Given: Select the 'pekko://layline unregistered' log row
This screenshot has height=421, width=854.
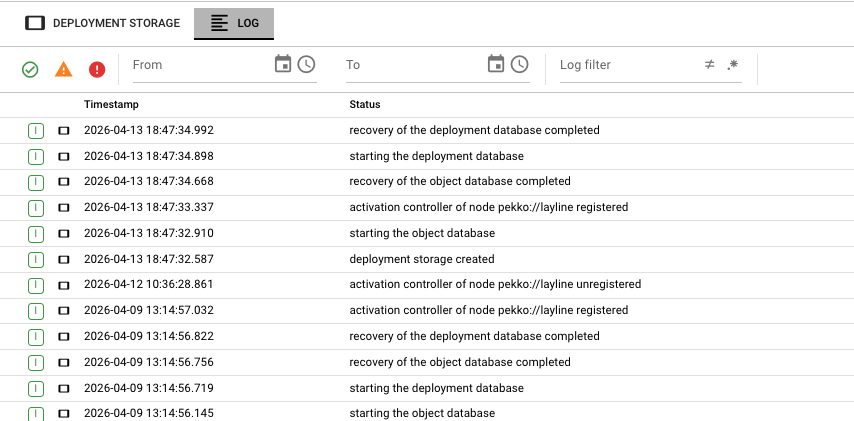Looking at the screenshot, I should pos(494,284).
